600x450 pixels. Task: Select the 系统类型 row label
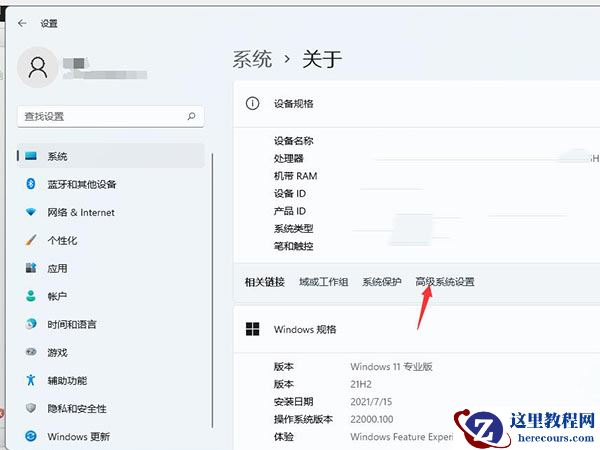293,229
